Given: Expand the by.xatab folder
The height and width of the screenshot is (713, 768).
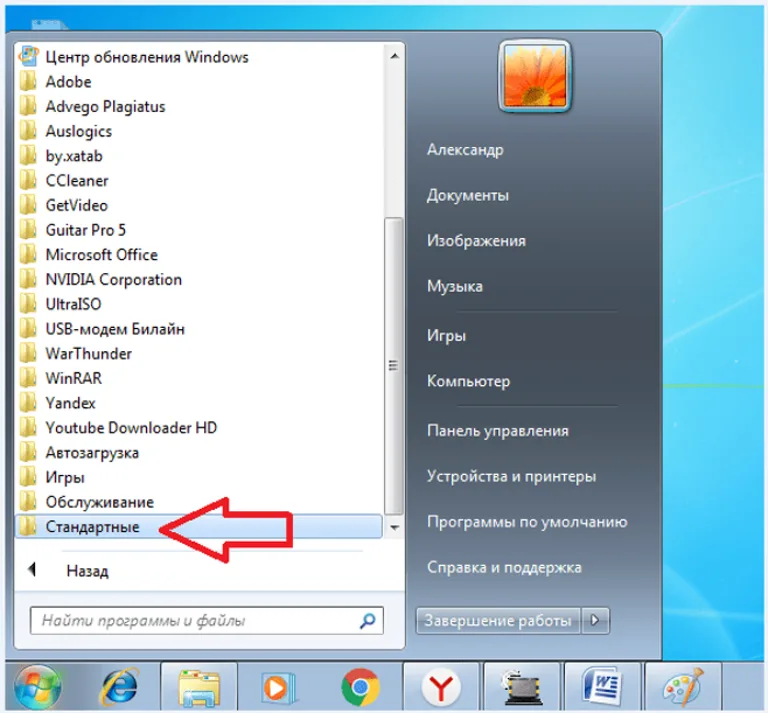Looking at the screenshot, I should pyautogui.click(x=74, y=156).
